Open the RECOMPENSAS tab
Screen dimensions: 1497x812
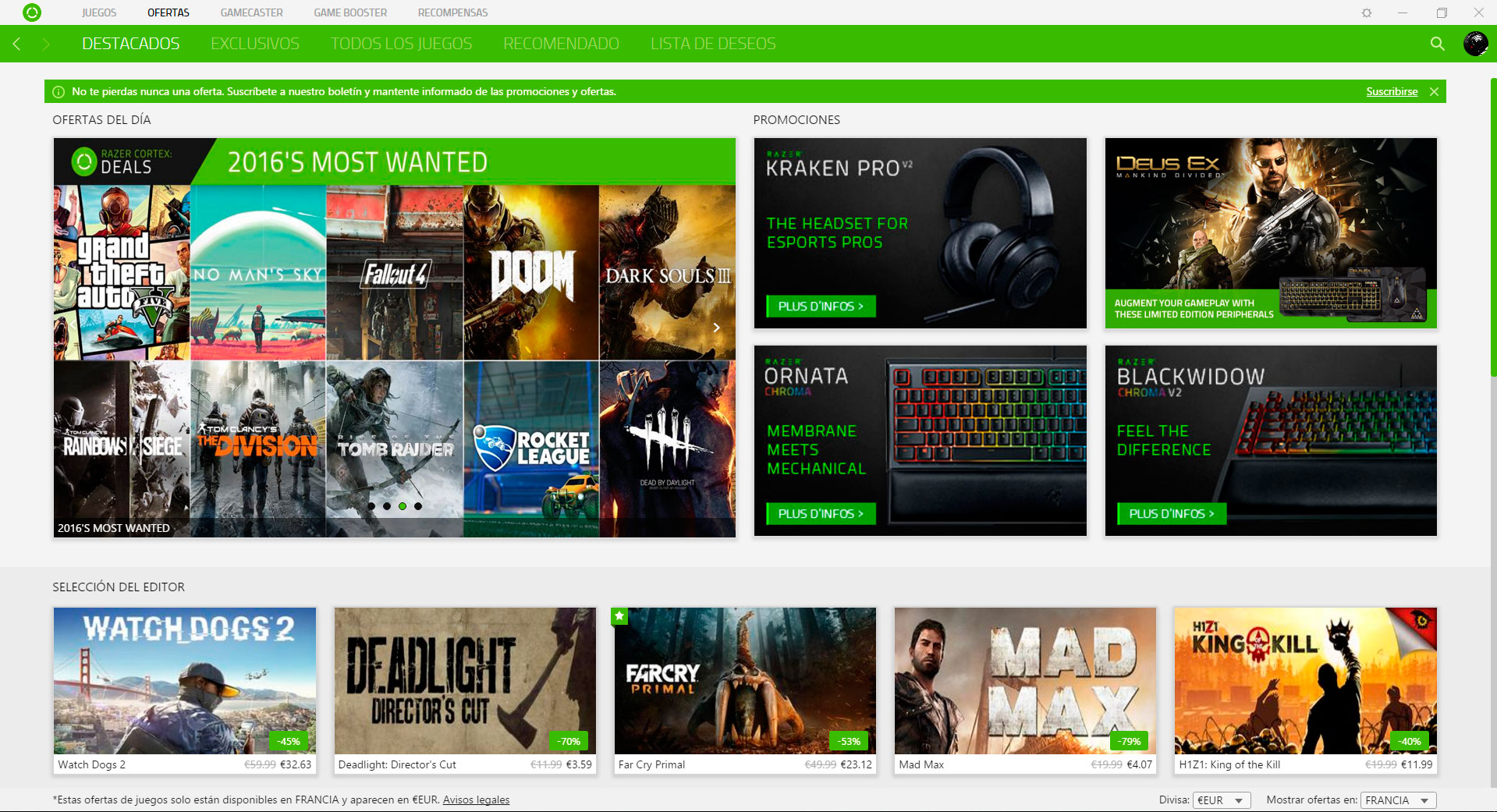coord(452,12)
